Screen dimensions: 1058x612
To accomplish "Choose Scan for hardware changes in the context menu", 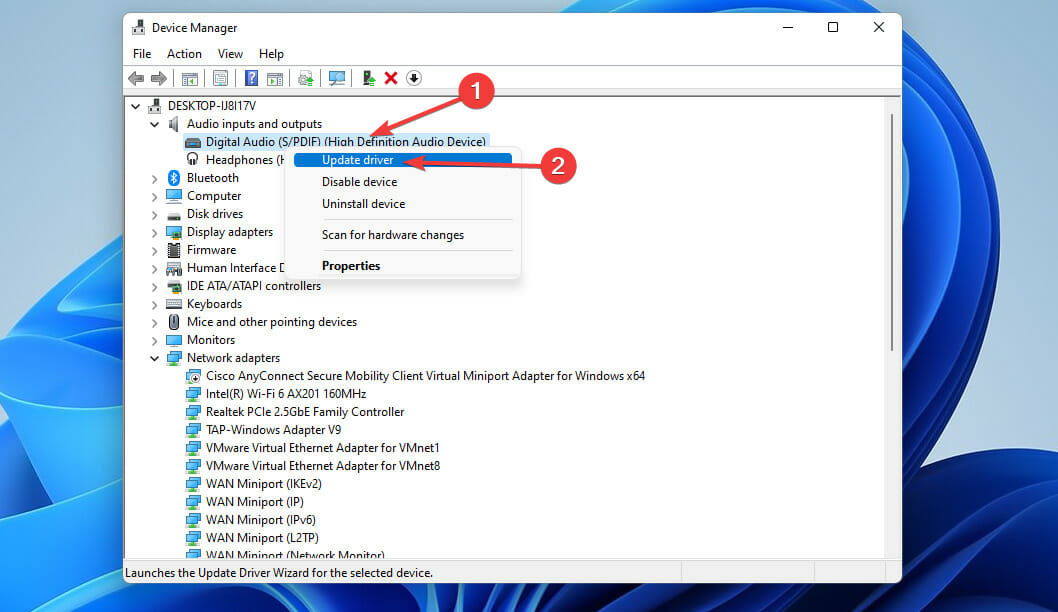I will click(403, 235).
